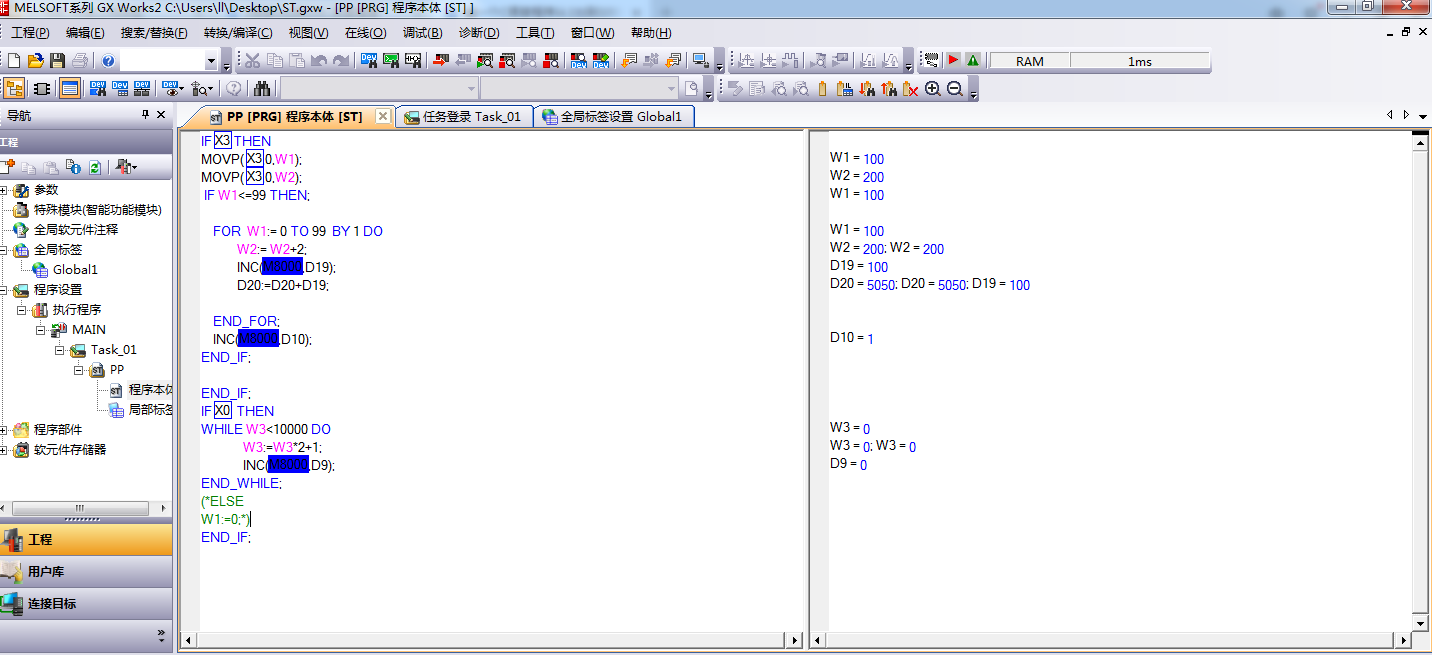1432x655 pixels.
Task: Click the Save project icon
Action: coord(57,61)
